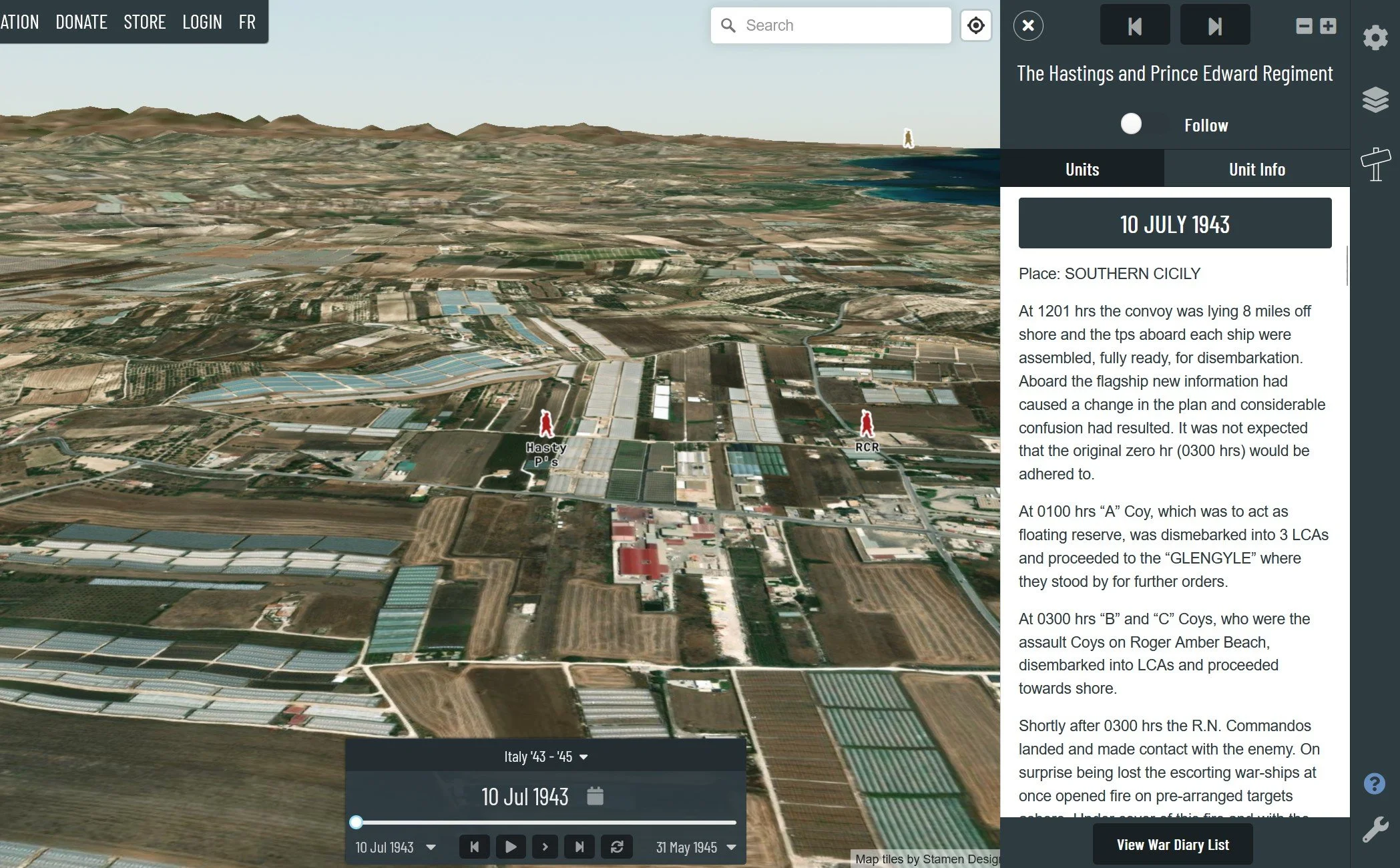Select the Hasty P's unit marker

tap(546, 425)
